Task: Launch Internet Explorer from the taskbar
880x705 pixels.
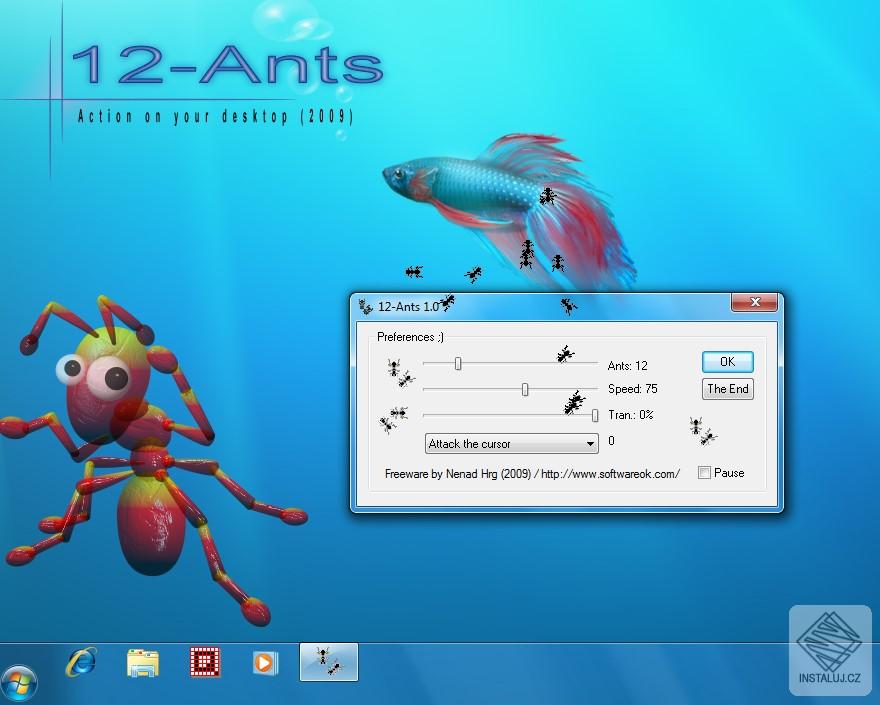Action: tap(83, 661)
